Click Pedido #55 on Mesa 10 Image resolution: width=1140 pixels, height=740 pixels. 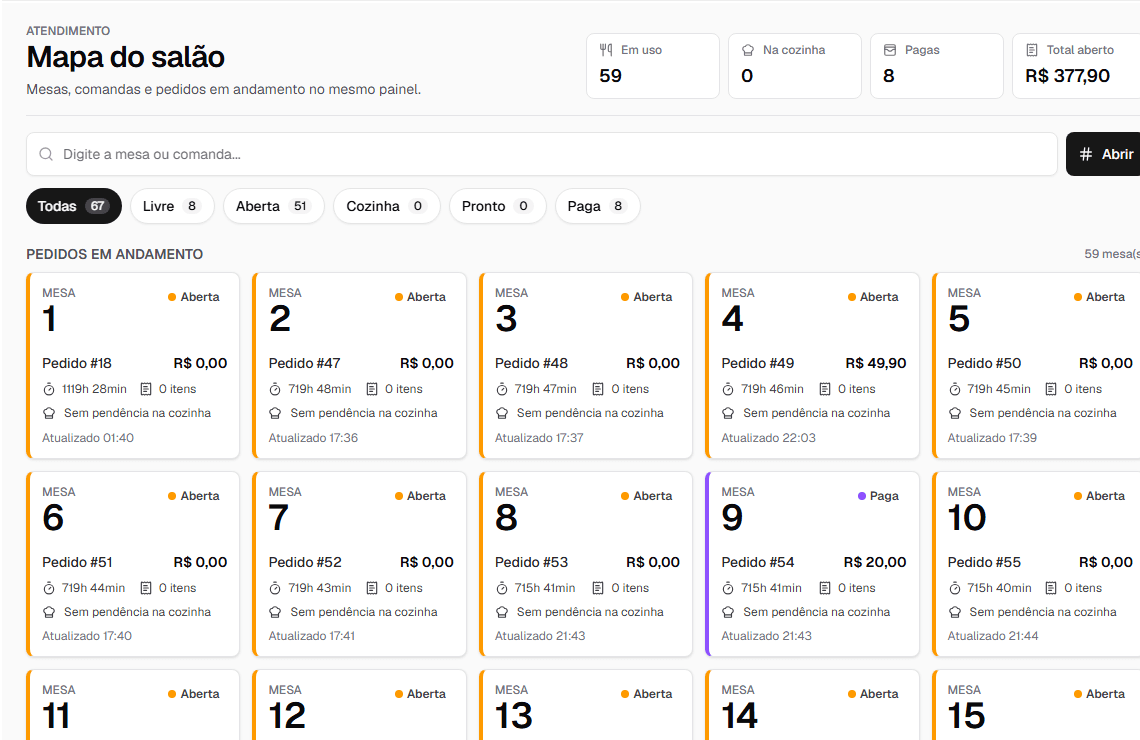[984, 563]
